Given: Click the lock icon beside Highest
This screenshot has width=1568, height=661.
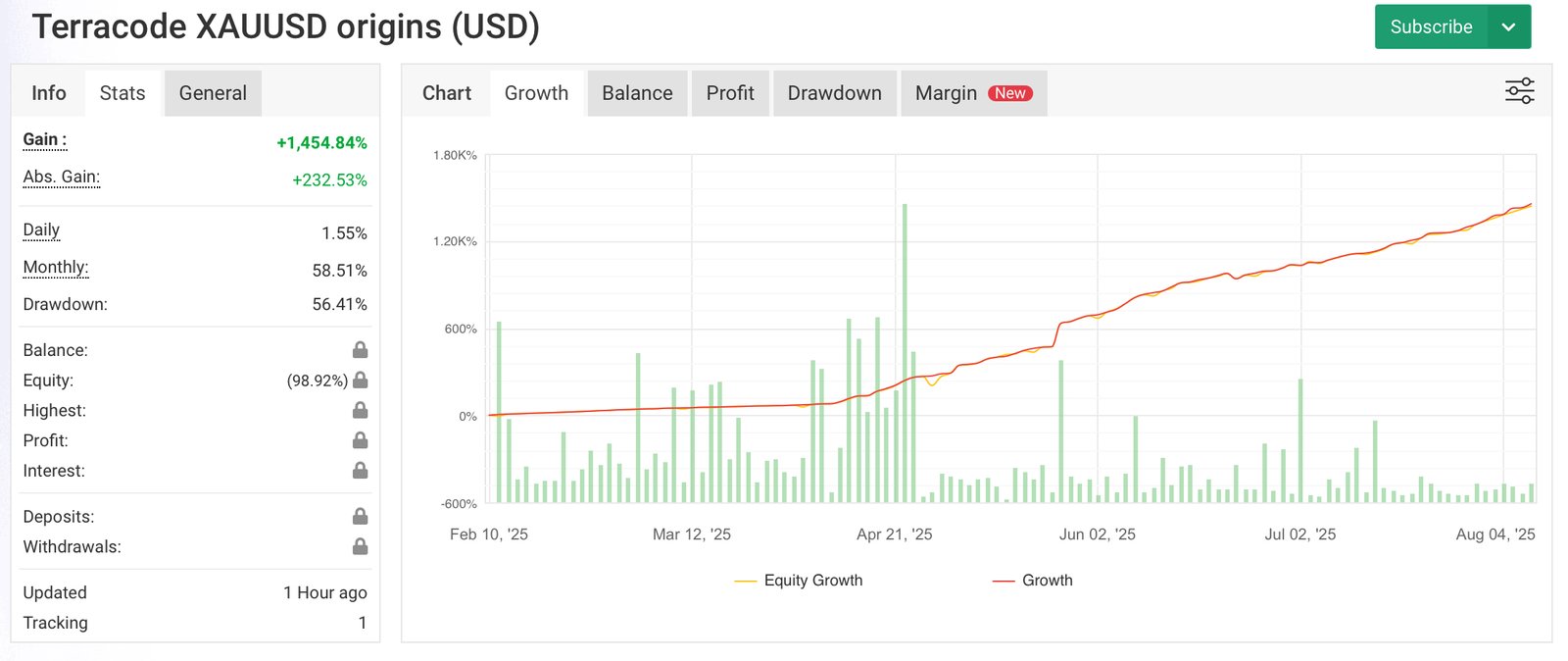Looking at the screenshot, I should (360, 410).
